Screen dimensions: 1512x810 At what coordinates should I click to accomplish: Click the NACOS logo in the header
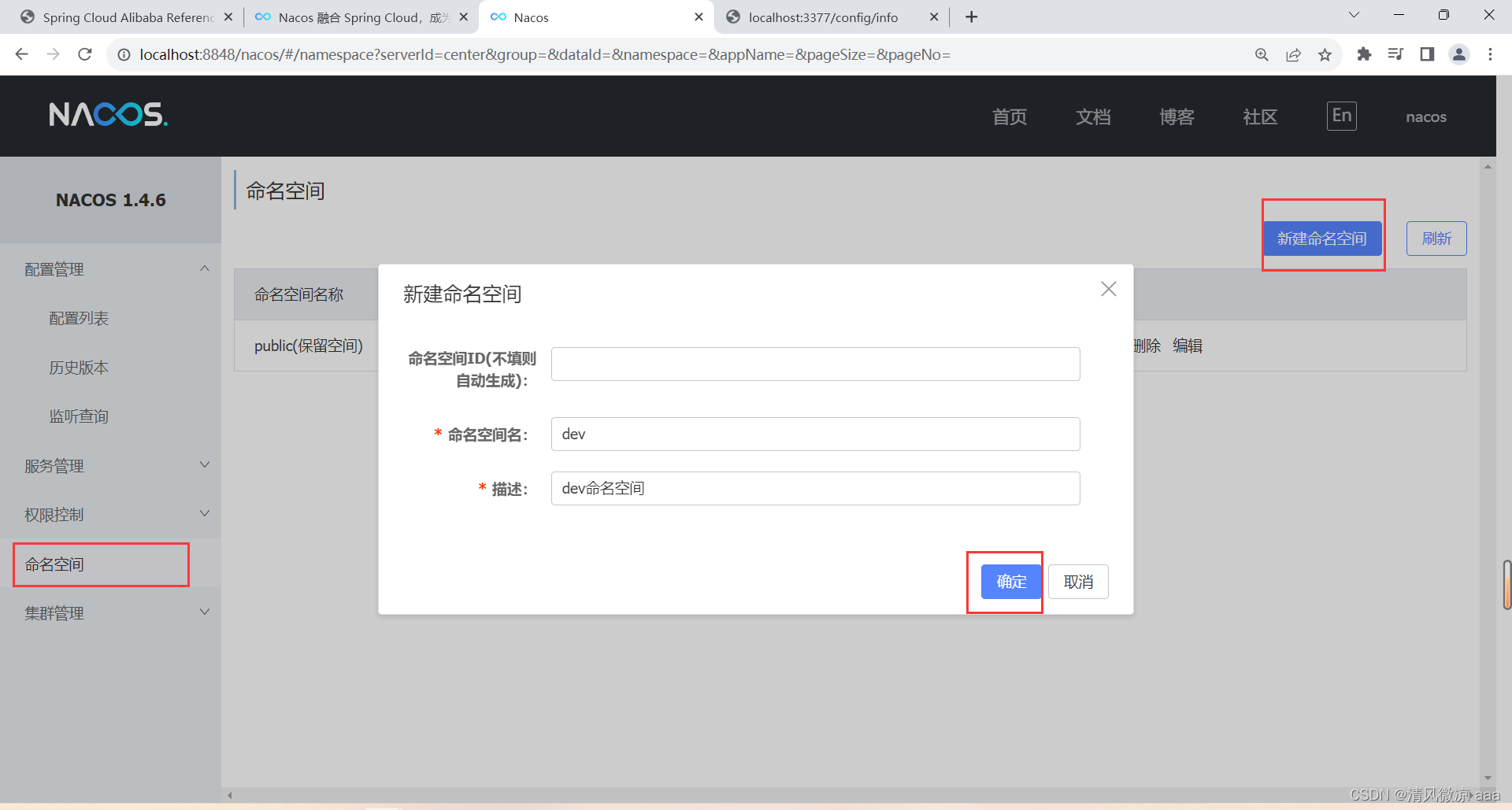pos(108,115)
